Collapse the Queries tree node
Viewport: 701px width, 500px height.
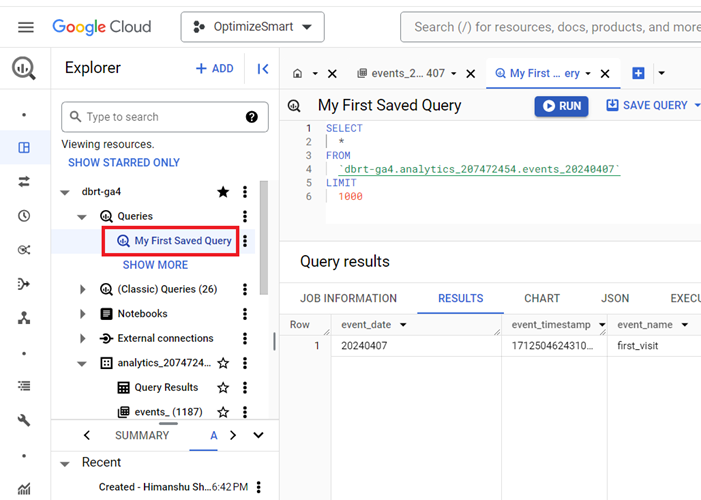coord(82,217)
